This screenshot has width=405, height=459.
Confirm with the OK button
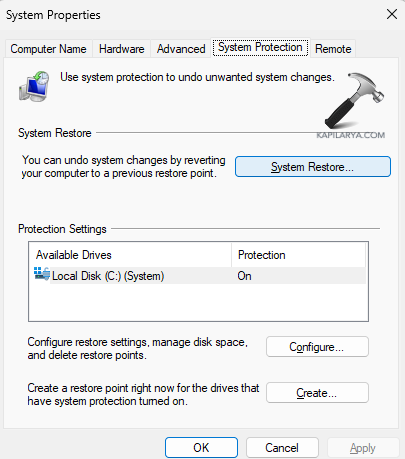pyautogui.click(x=201, y=448)
